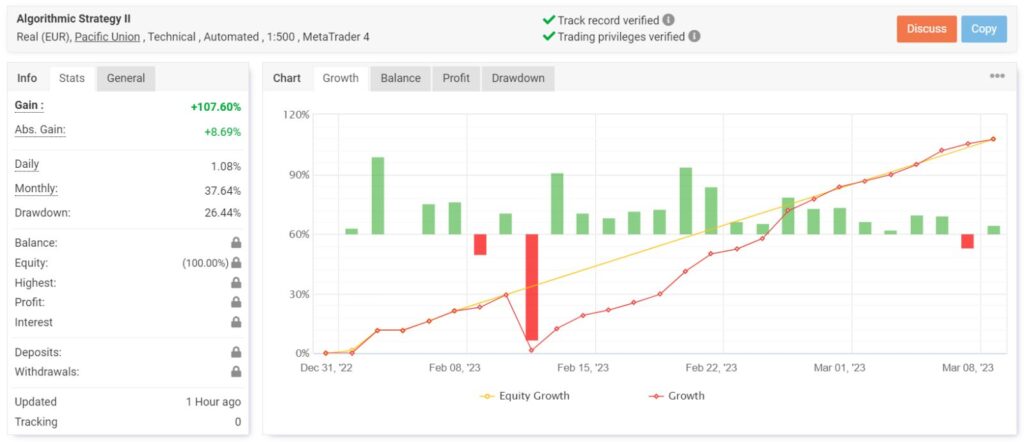The image size is (1024, 442).
Task: Click the lock icon next to Equity
Action: [236, 263]
